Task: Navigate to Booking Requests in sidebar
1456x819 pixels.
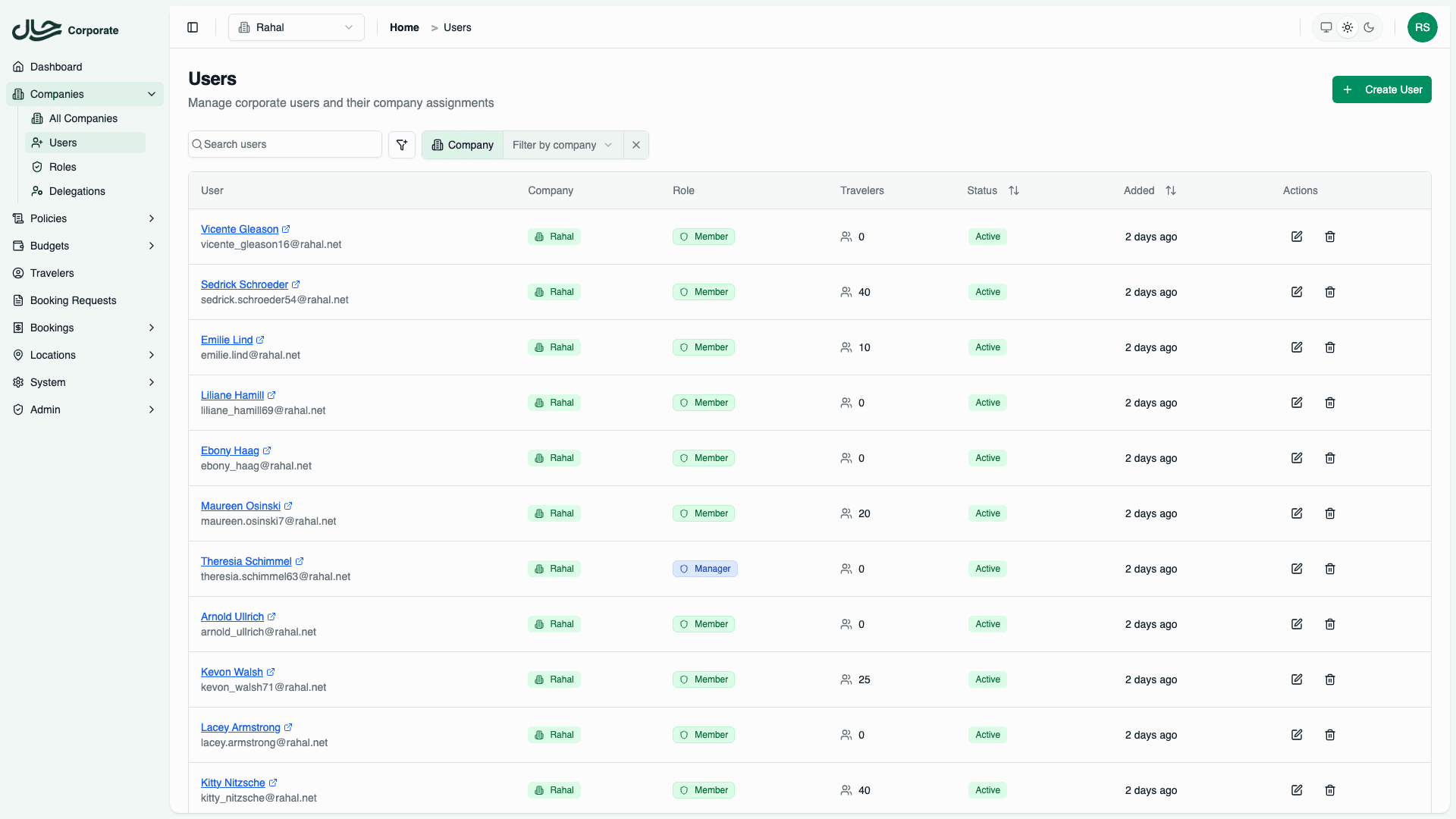Action: pos(73,300)
